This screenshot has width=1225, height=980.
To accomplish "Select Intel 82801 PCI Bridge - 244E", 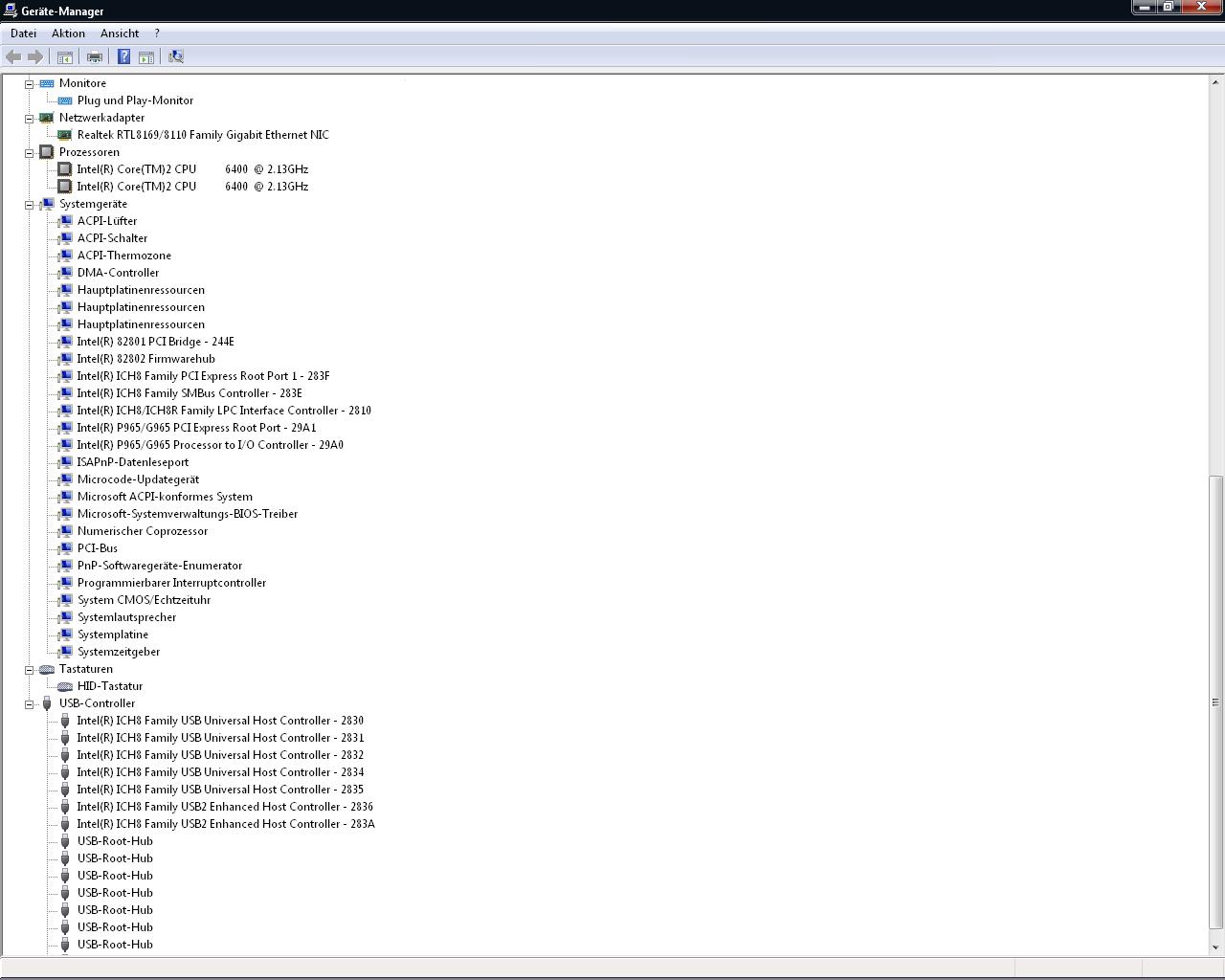I will coord(155,342).
